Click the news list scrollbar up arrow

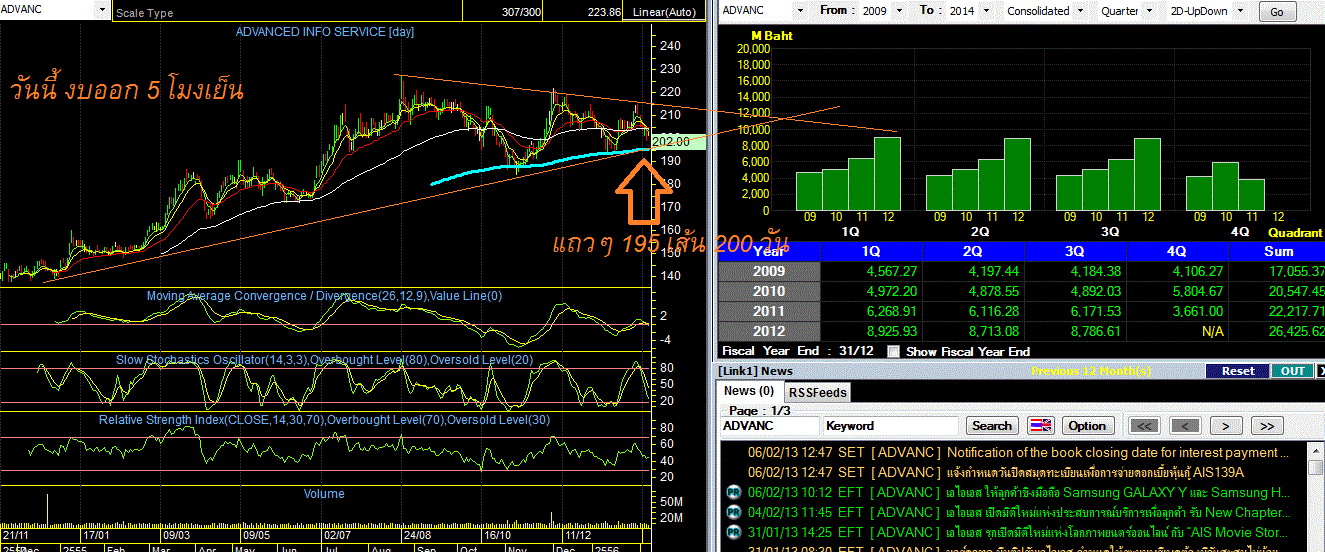pyautogui.click(x=1317, y=453)
